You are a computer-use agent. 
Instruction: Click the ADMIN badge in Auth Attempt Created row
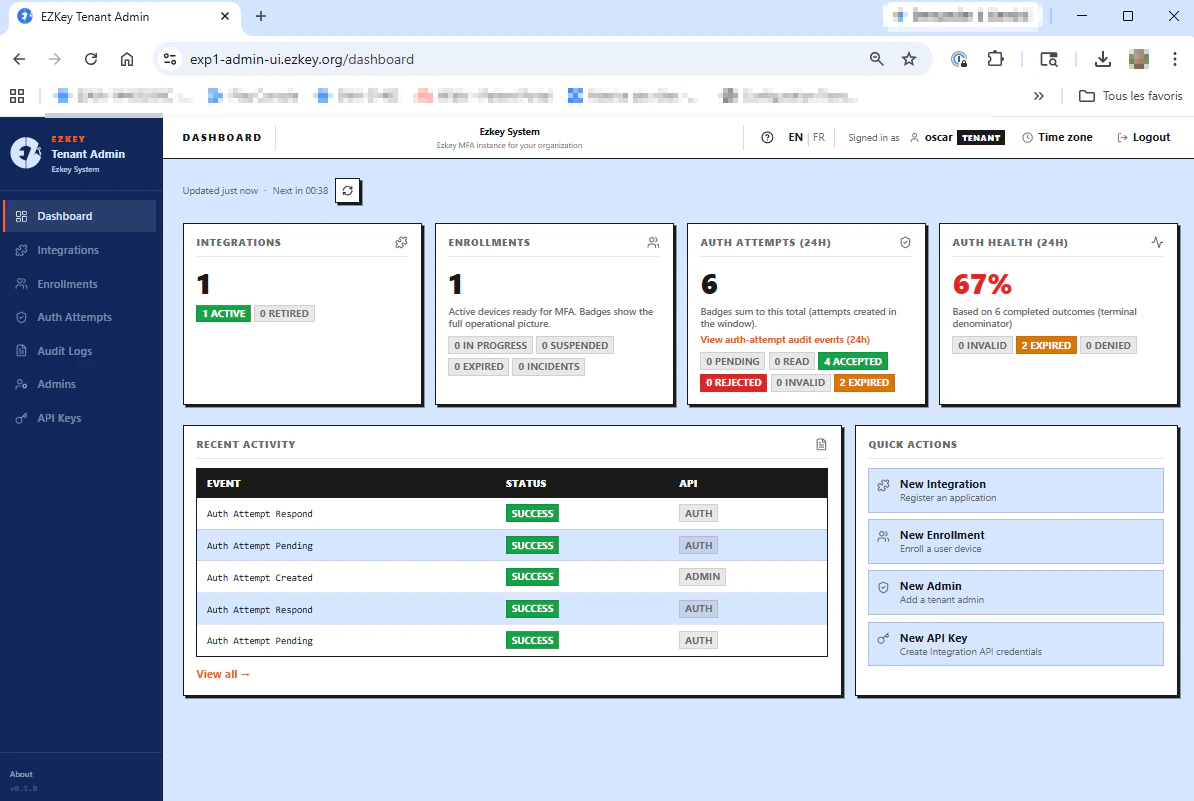[x=702, y=577]
